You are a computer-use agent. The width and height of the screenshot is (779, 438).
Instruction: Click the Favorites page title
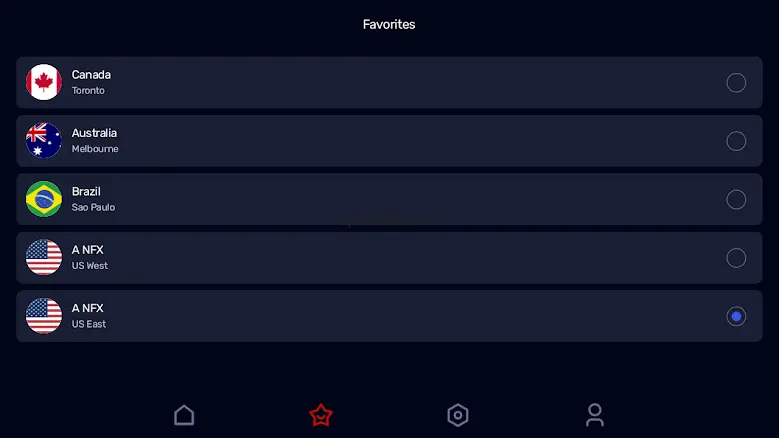click(x=389, y=24)
